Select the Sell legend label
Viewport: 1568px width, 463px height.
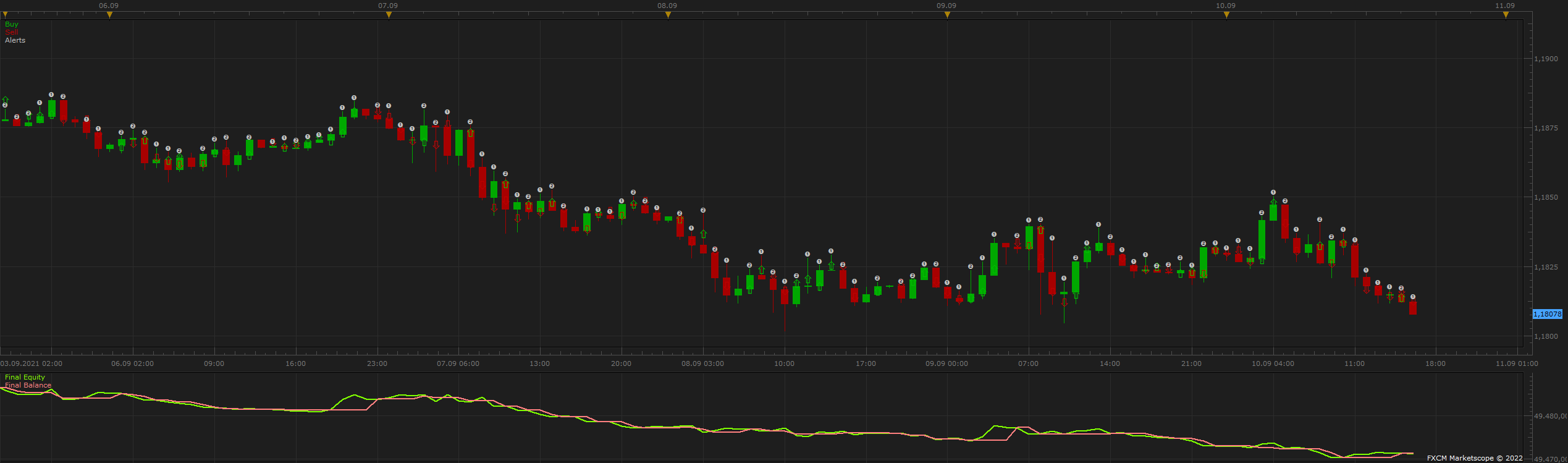[12, 32]
